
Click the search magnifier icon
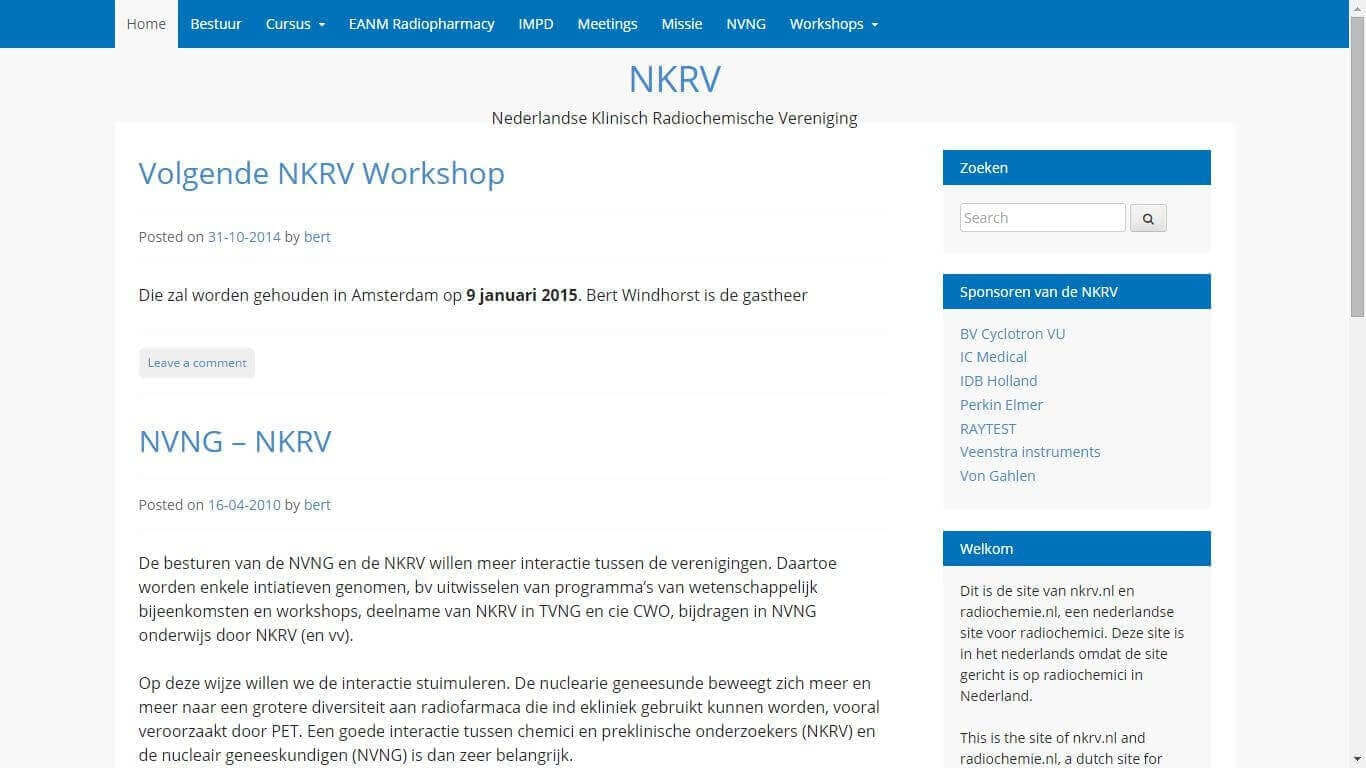coord(1147,217)
